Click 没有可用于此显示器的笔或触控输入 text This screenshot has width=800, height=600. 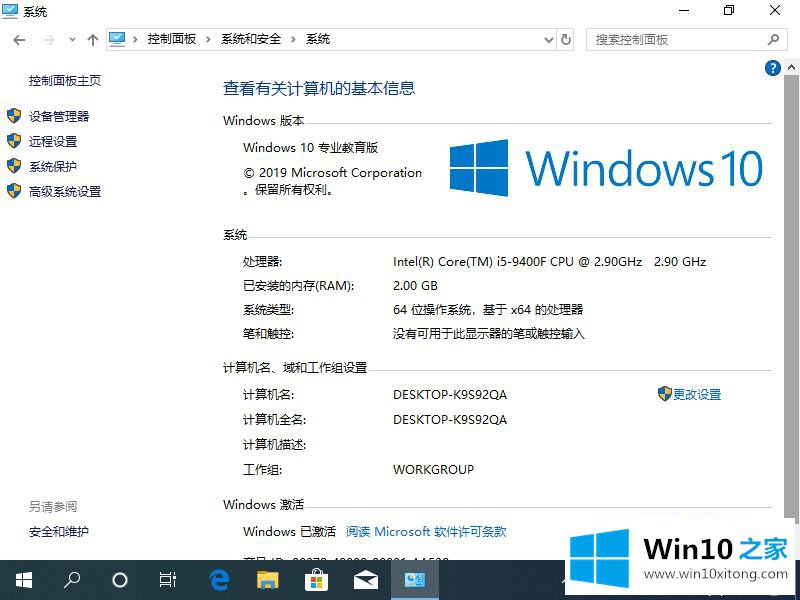[489, 334]
